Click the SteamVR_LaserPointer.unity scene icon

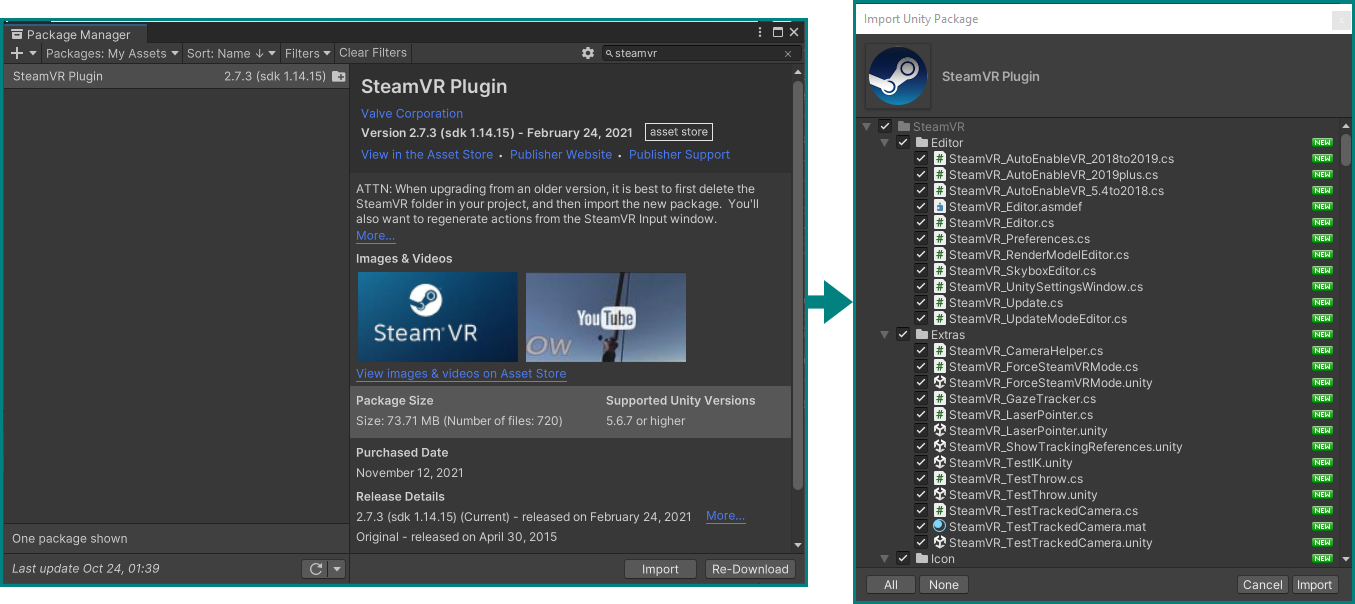tap(940, 431)
